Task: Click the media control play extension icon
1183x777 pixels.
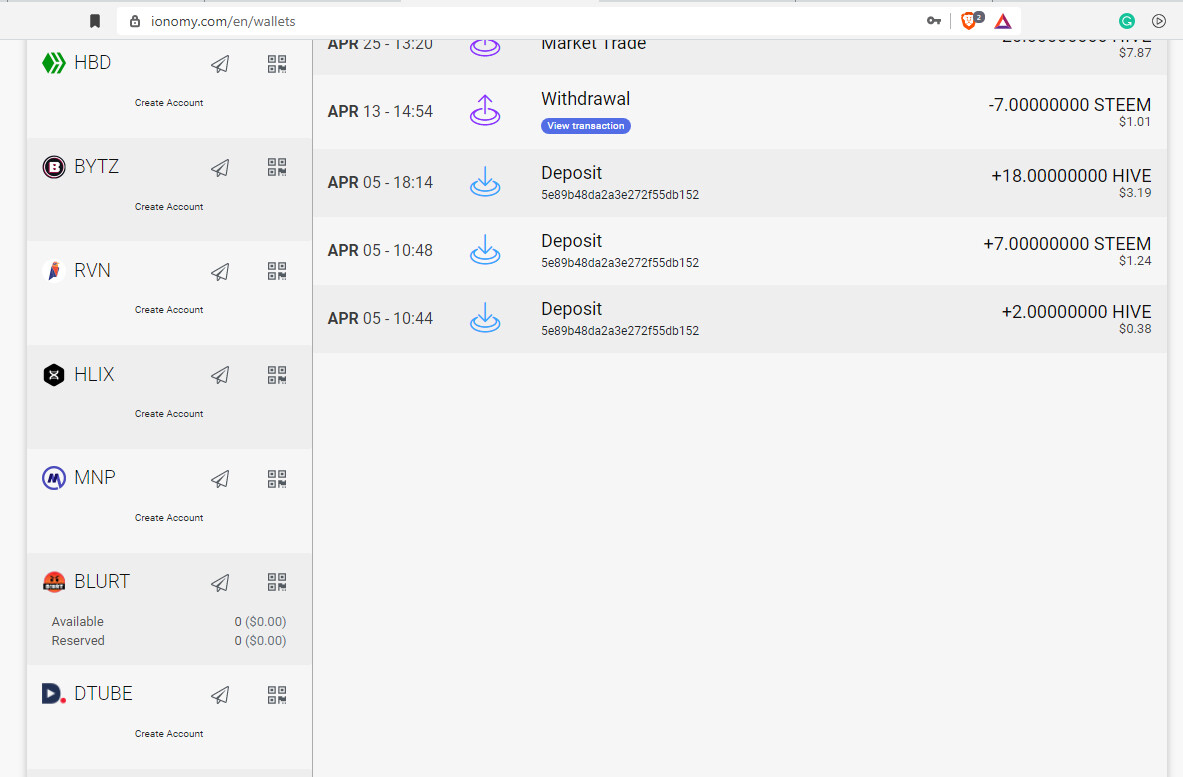Action: 1160,21
